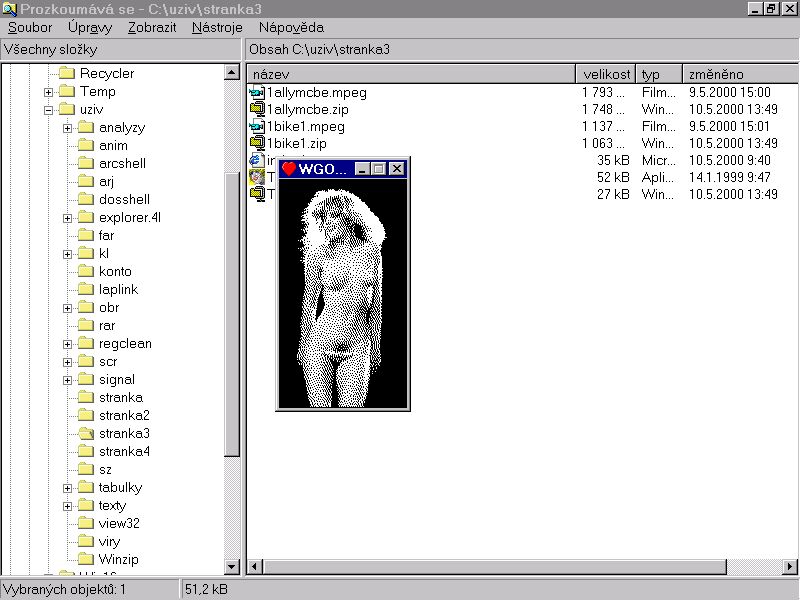Expand the analyzy folder node
800x600 pixels.
pyautogui.click(x=67, y=128)
